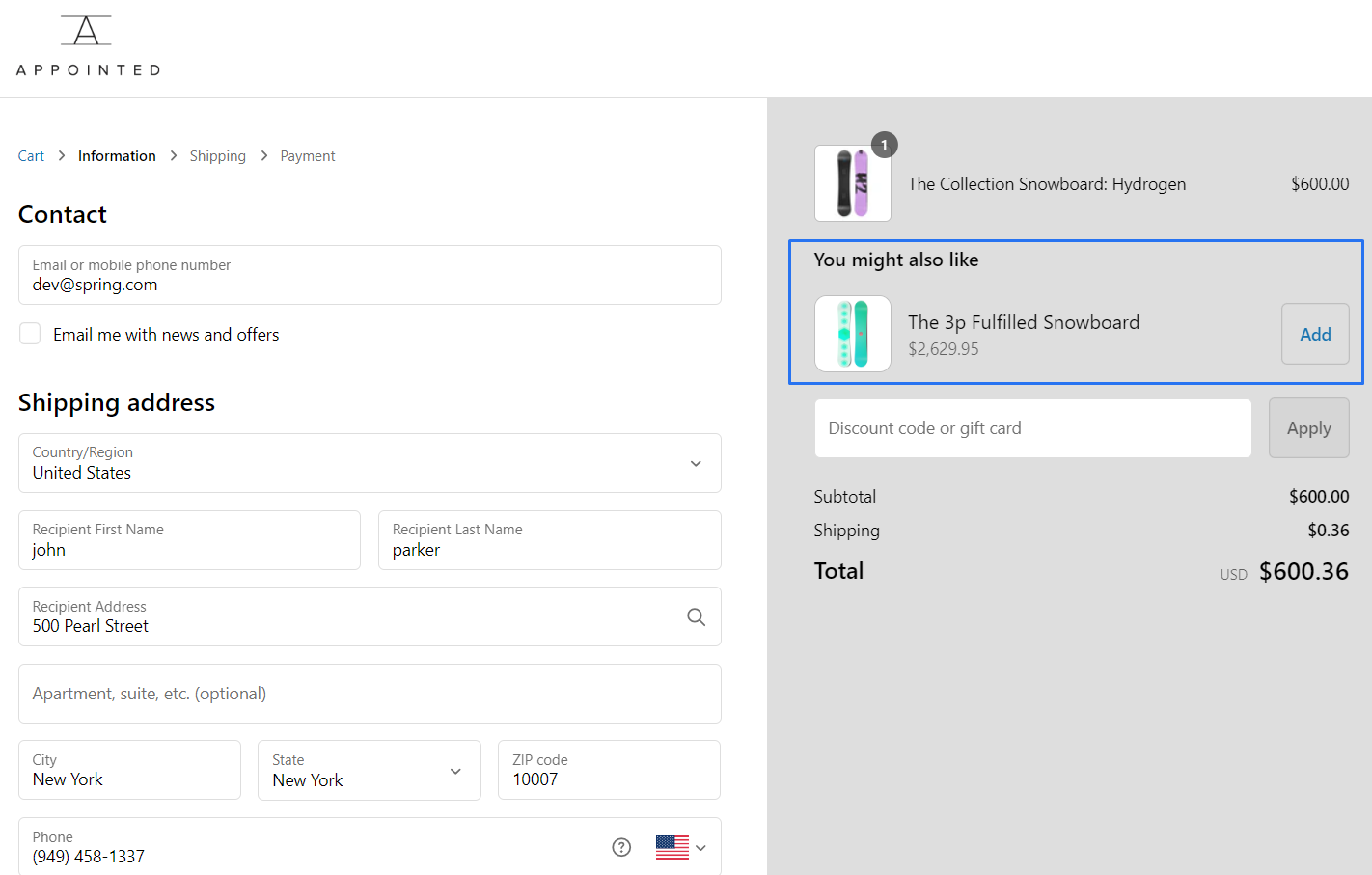
Task: Click the ZIP code field showing 10007
Action: 608,770
